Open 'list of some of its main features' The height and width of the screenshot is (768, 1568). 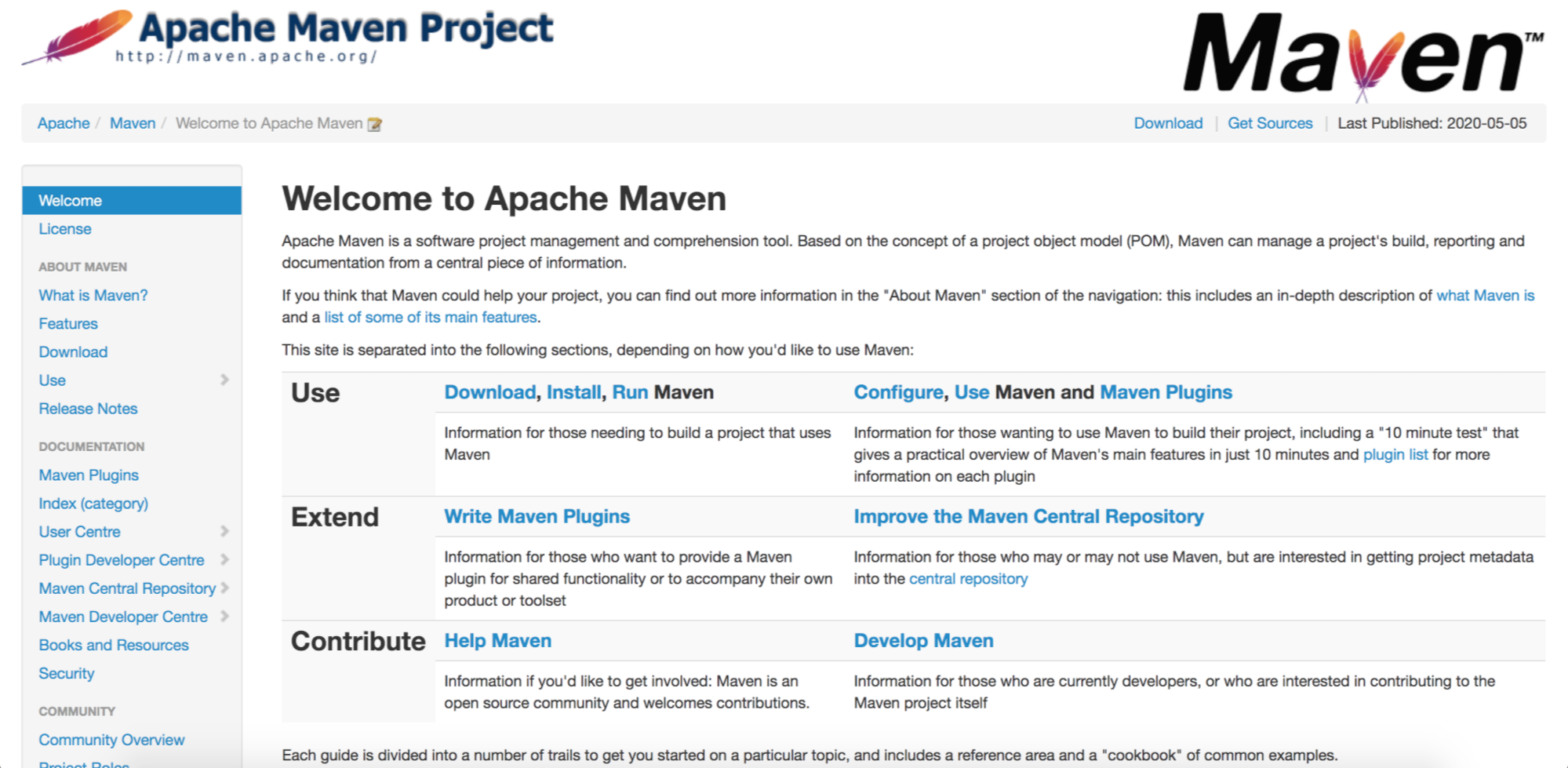(431, 317)
